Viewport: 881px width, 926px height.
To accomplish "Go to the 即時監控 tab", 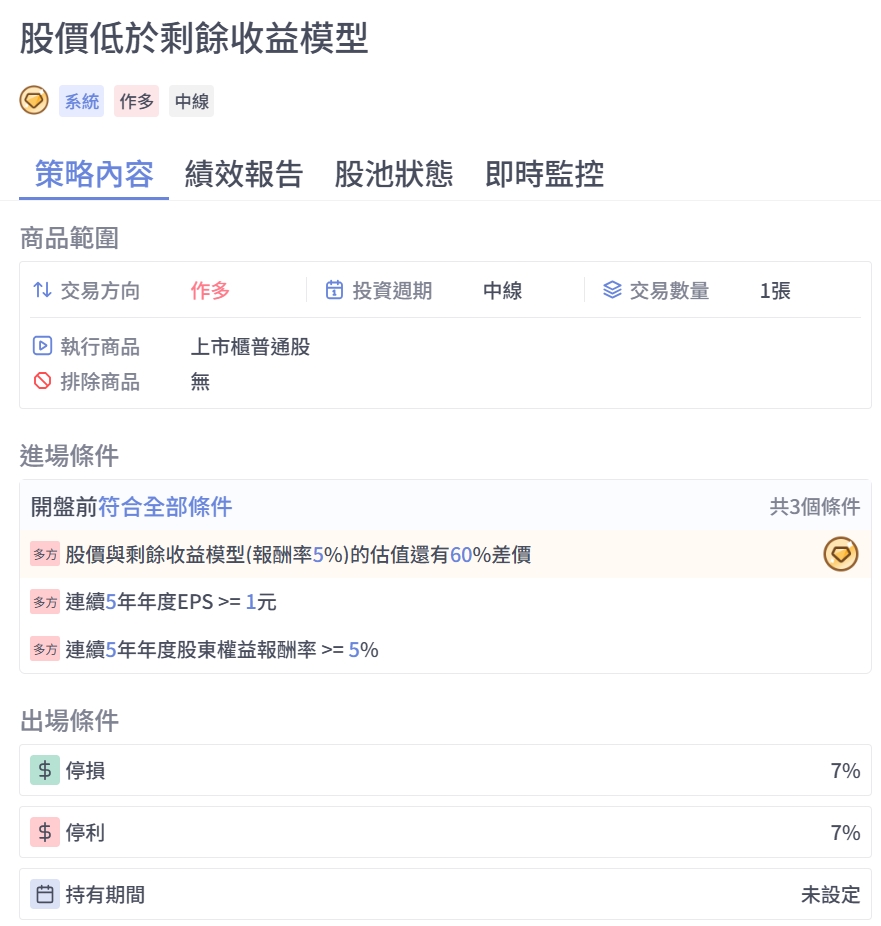I will [x=544, y=174].
